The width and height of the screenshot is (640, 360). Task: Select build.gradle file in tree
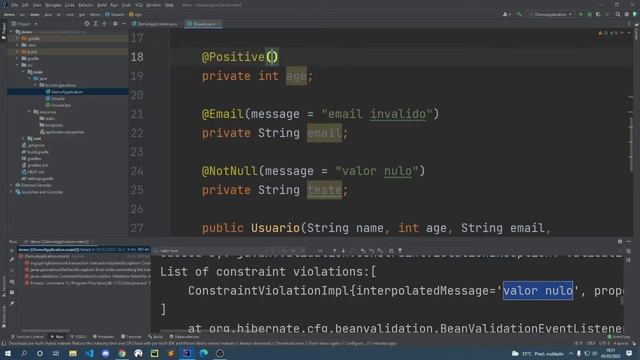(38, 152)
